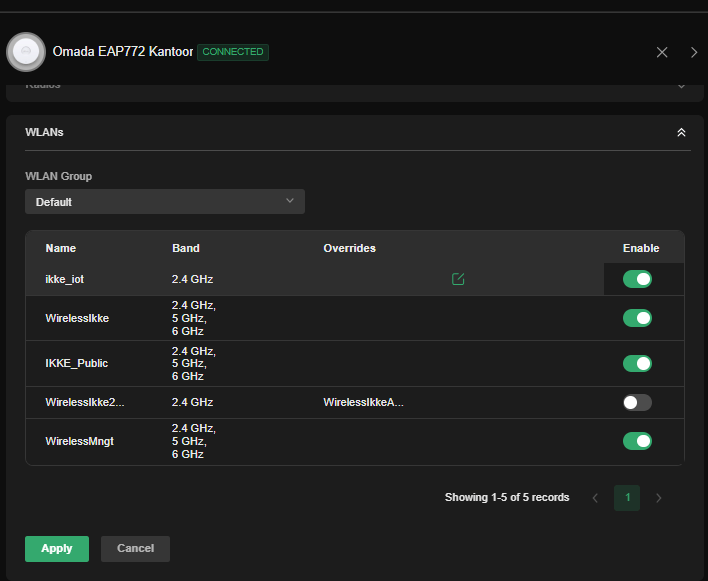Viewport: 708px width, 581px height.
Task: Click the access point device icon
Action: pyautogui.click(x=26, y=52)
